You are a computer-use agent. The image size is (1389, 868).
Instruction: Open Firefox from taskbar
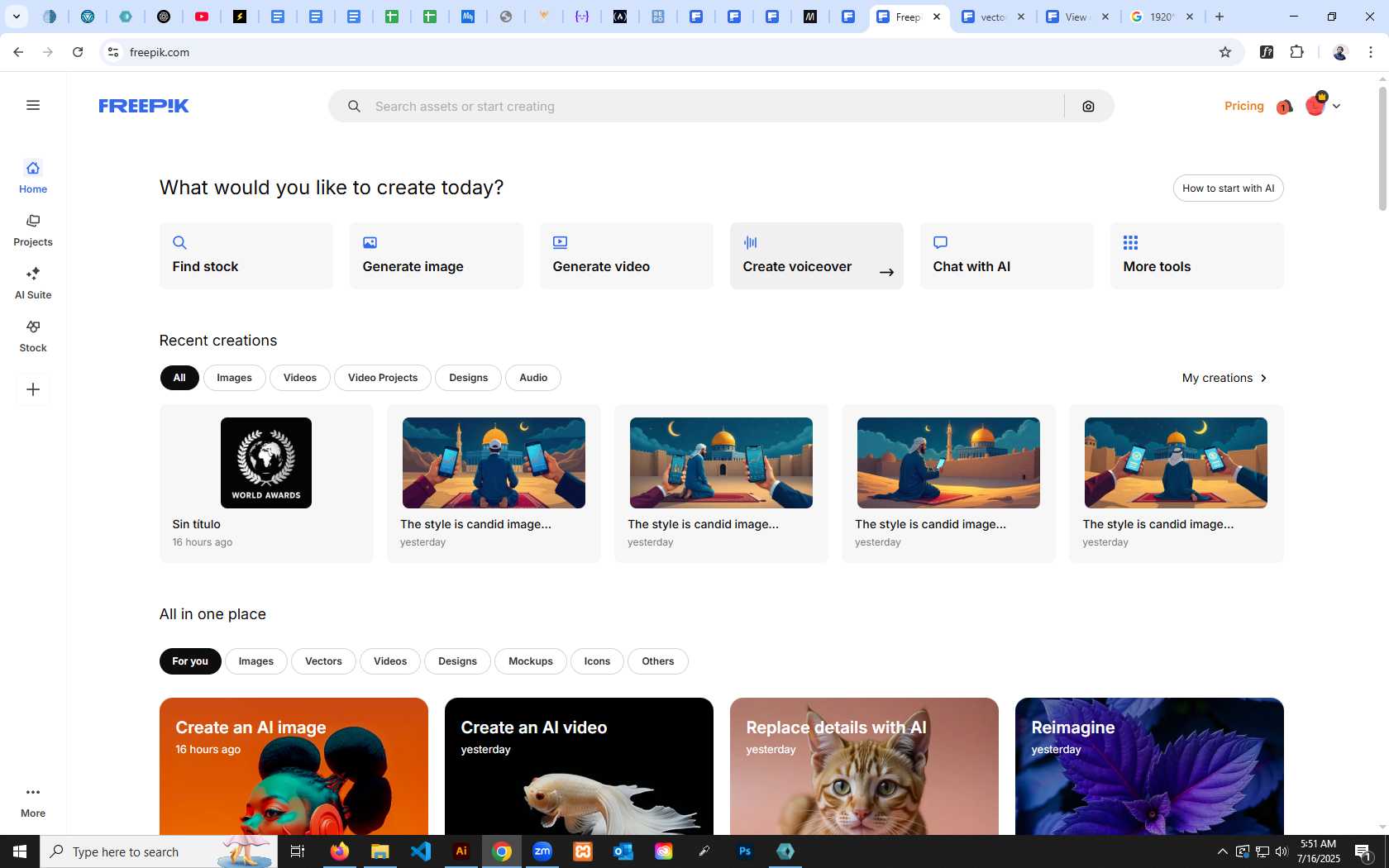click(x=340, y=851)
